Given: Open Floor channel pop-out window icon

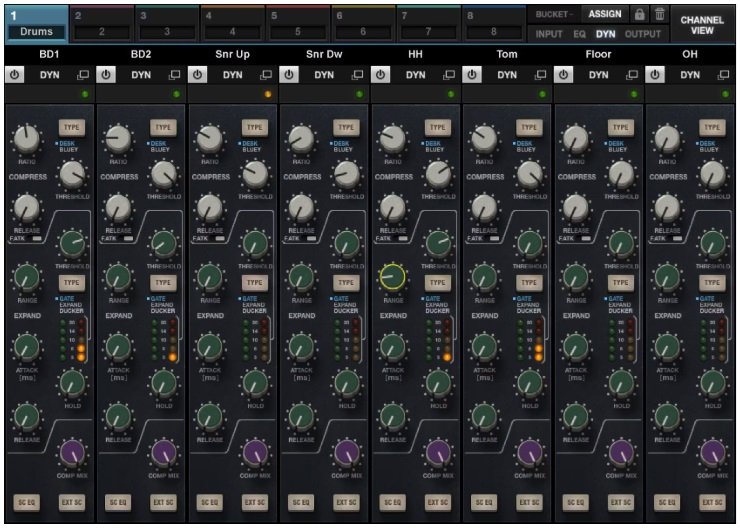Looking at the screenshot, I should pos(633,75).
